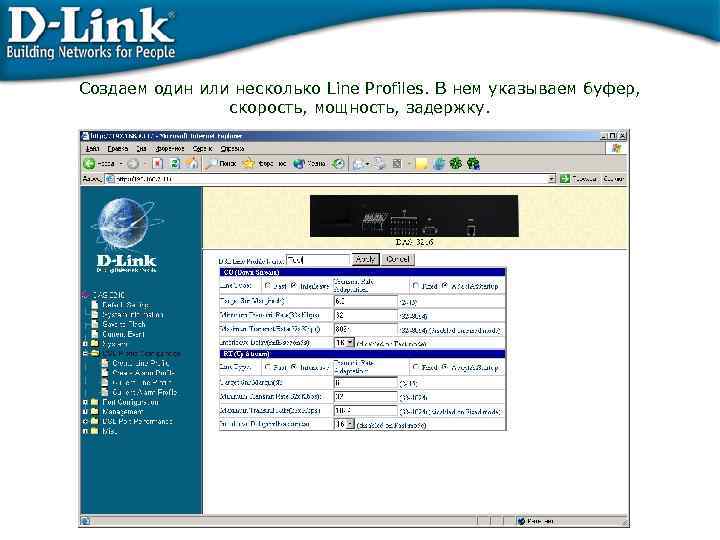Click the DAS-3216 device panel image

click(x=414, y=216)
